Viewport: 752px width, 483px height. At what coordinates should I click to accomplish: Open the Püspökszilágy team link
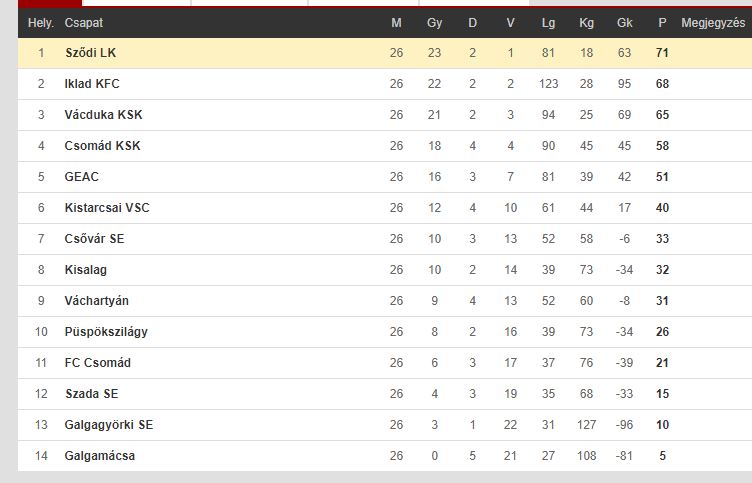click(x=106, y=332)
